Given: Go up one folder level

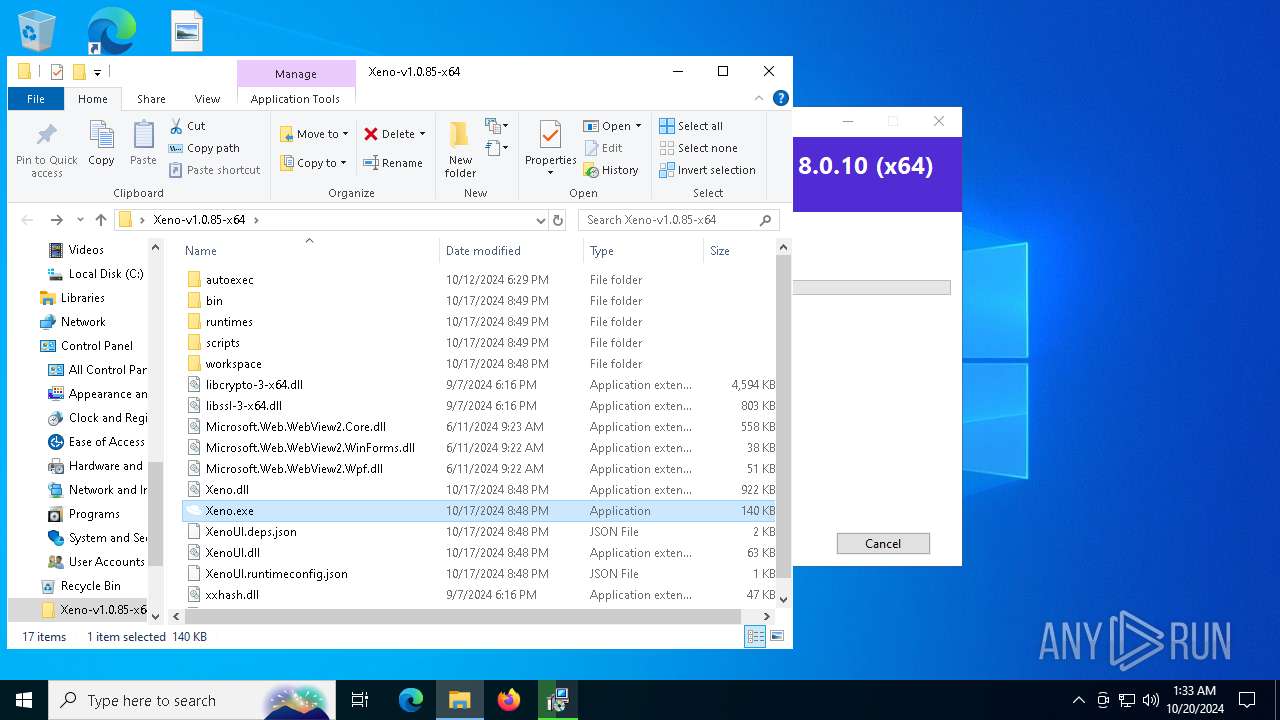Looking at the screenshot, I should point(101,220).
